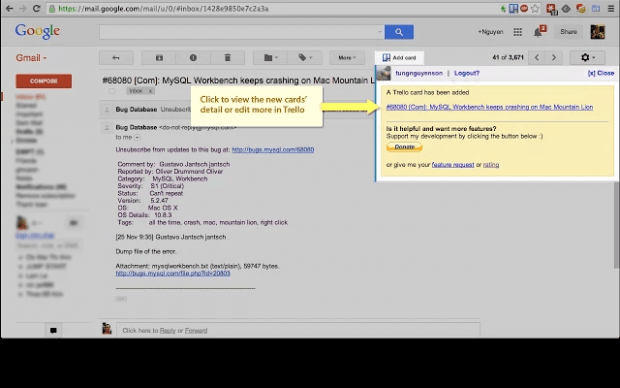Click the vertical page scrollbar

(x=617, y=225)
